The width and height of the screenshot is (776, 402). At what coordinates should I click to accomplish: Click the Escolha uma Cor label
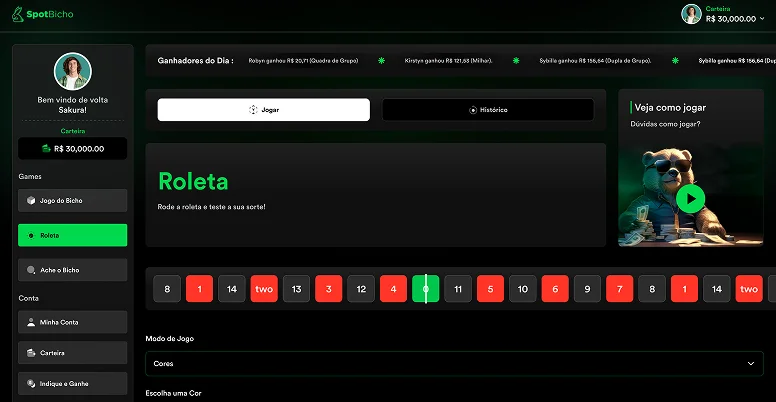pos(173,394)
